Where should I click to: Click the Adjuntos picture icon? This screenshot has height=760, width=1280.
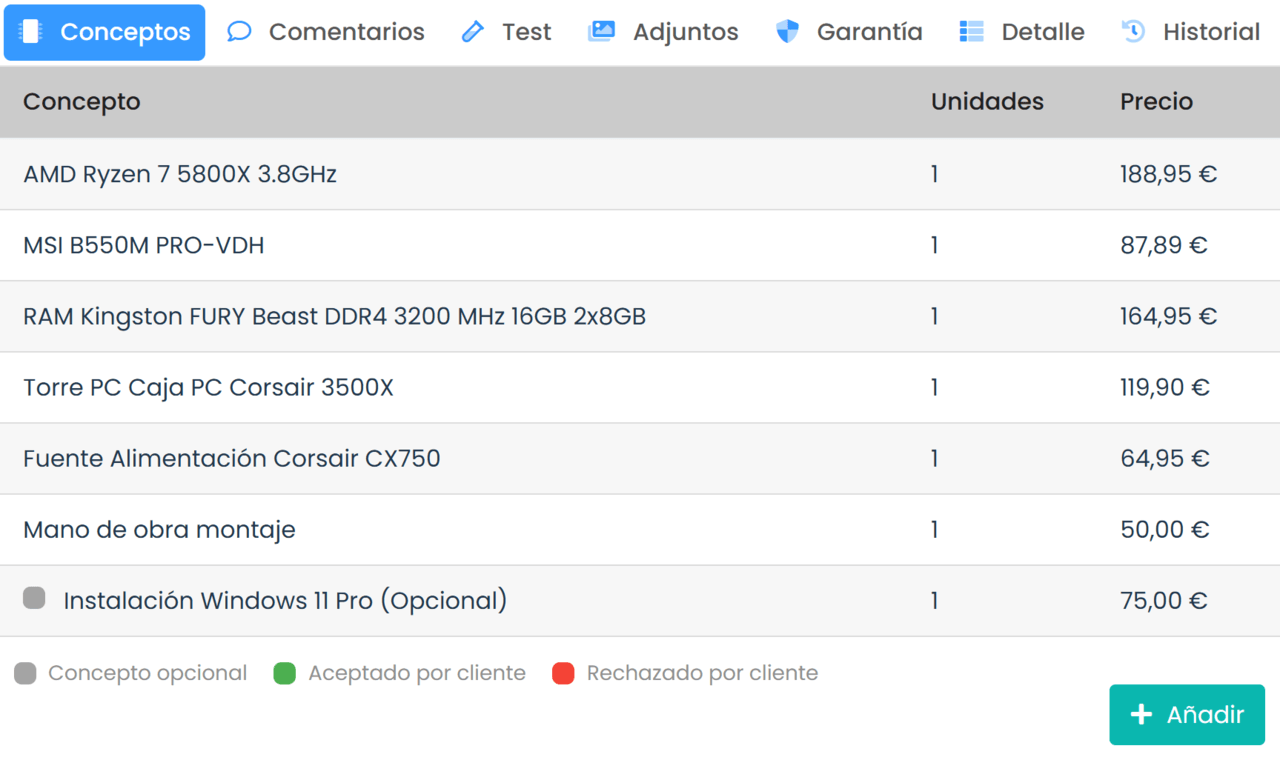(601, 32)
